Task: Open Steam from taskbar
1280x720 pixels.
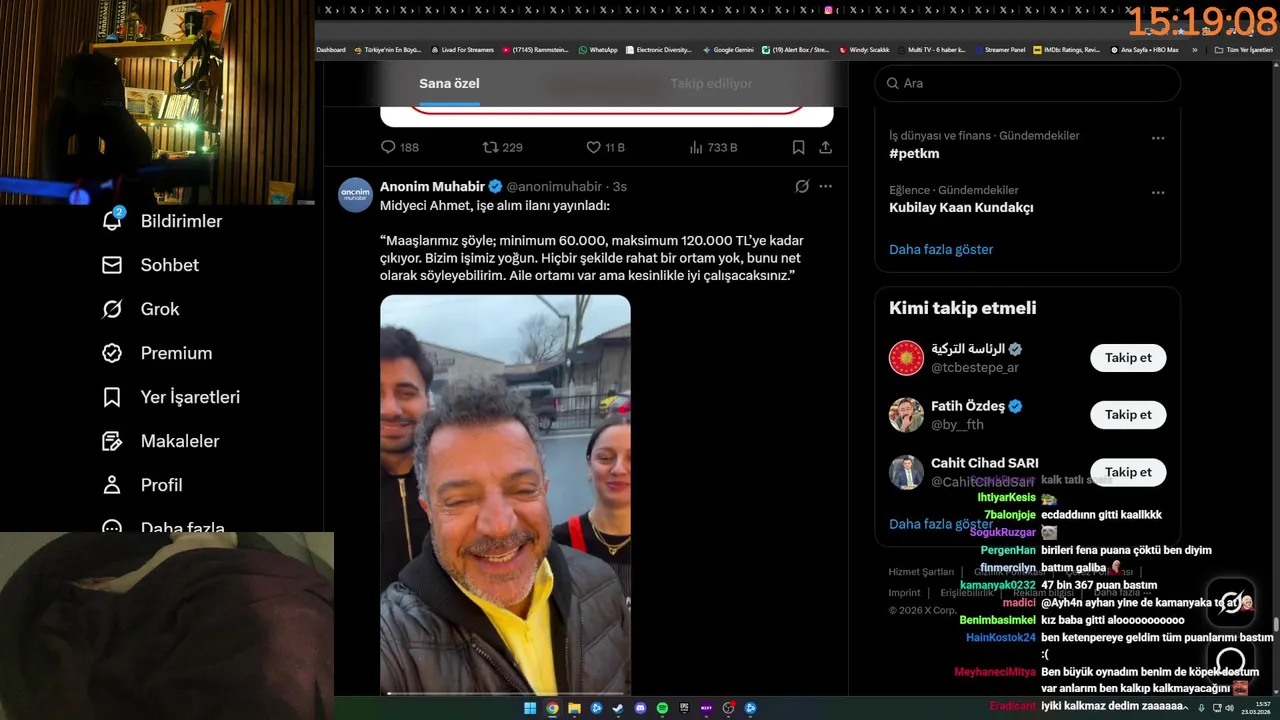Action: 618,708
